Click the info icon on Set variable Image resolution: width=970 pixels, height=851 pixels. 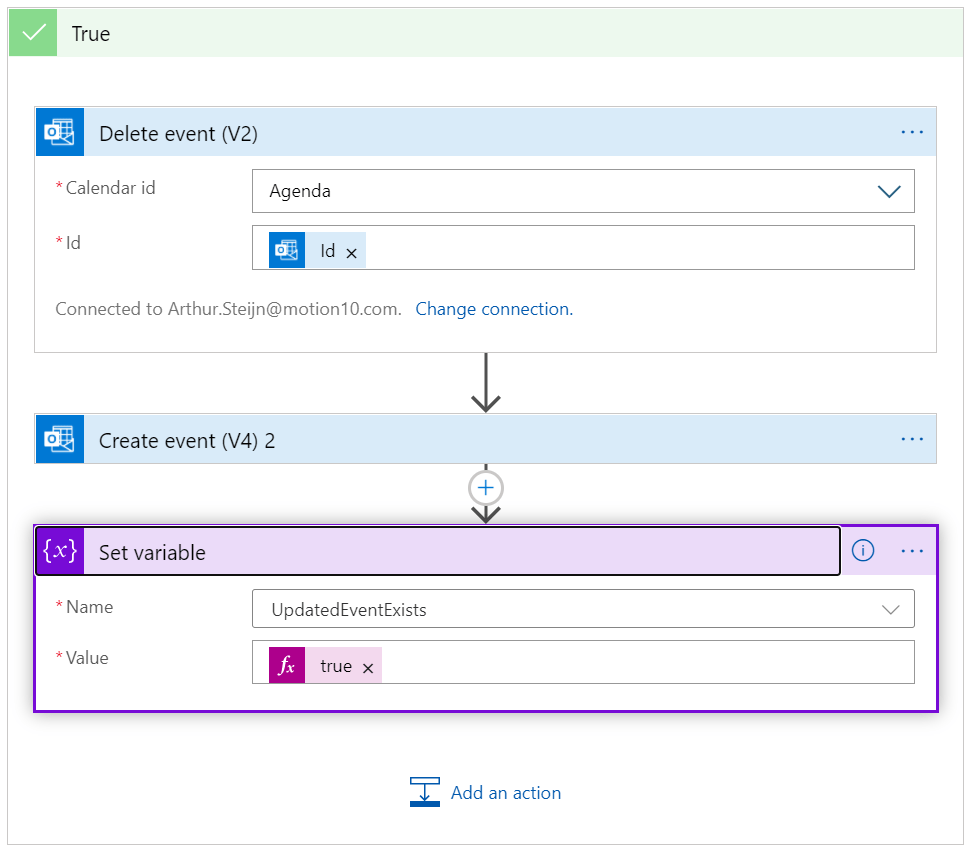coord(863,551)
